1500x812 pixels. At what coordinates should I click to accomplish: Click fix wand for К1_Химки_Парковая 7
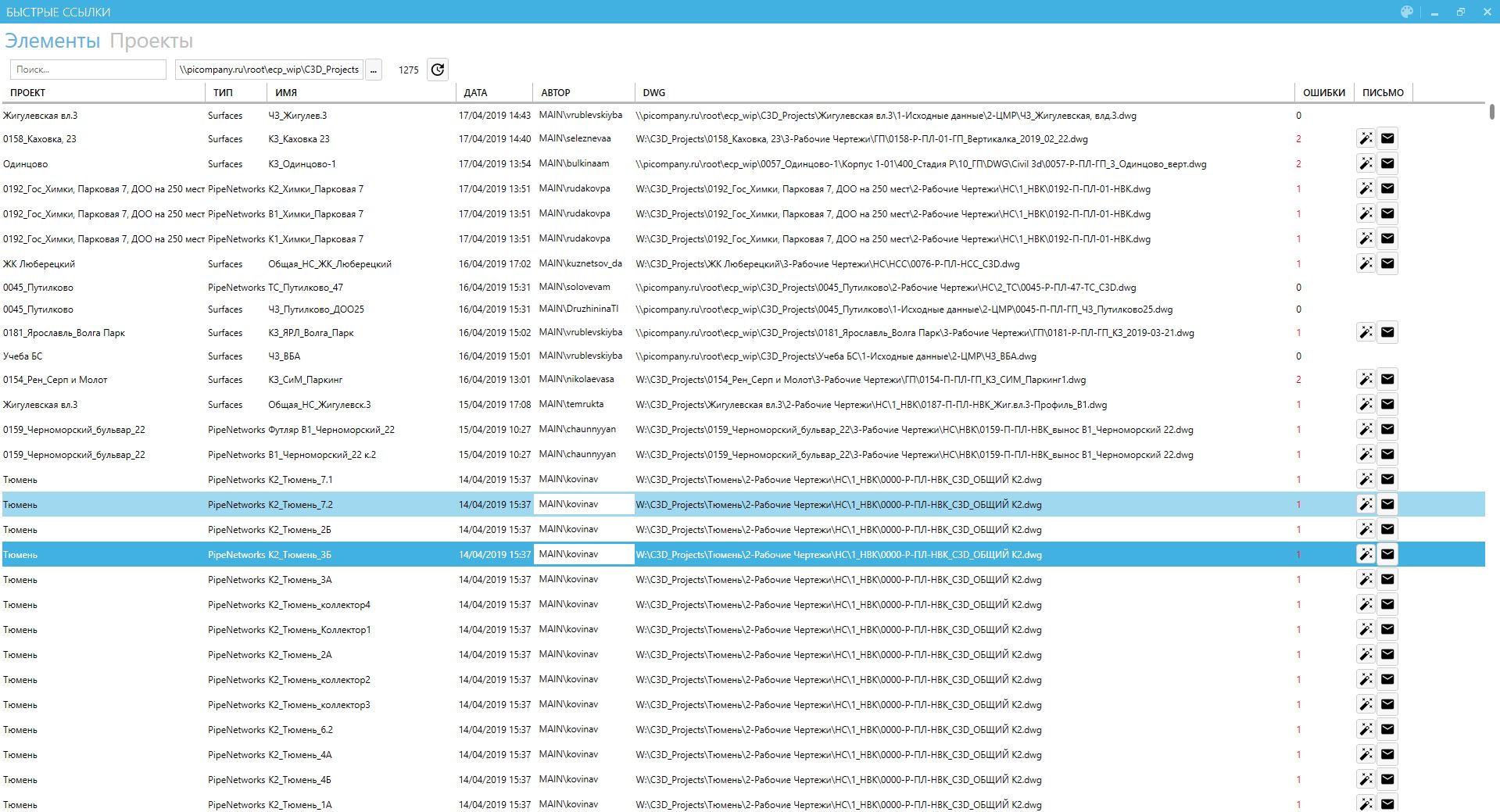pos(1366,238)
